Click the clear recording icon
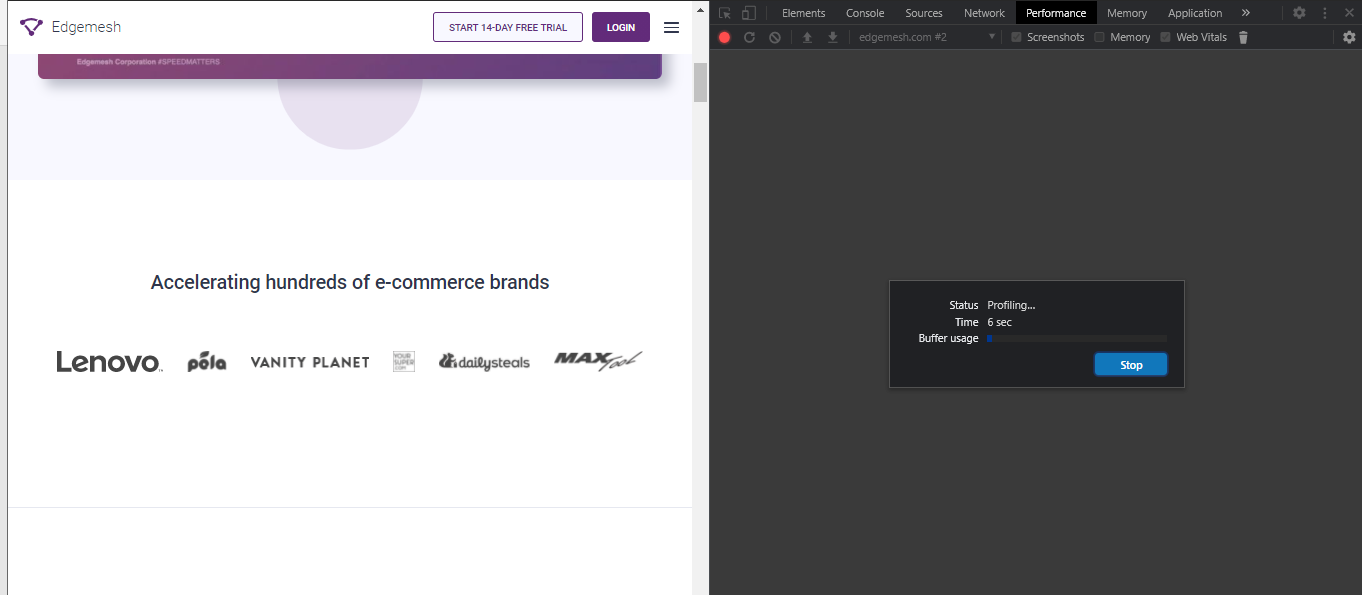This screenshot has height=595, width=1362. pos(775,37)
